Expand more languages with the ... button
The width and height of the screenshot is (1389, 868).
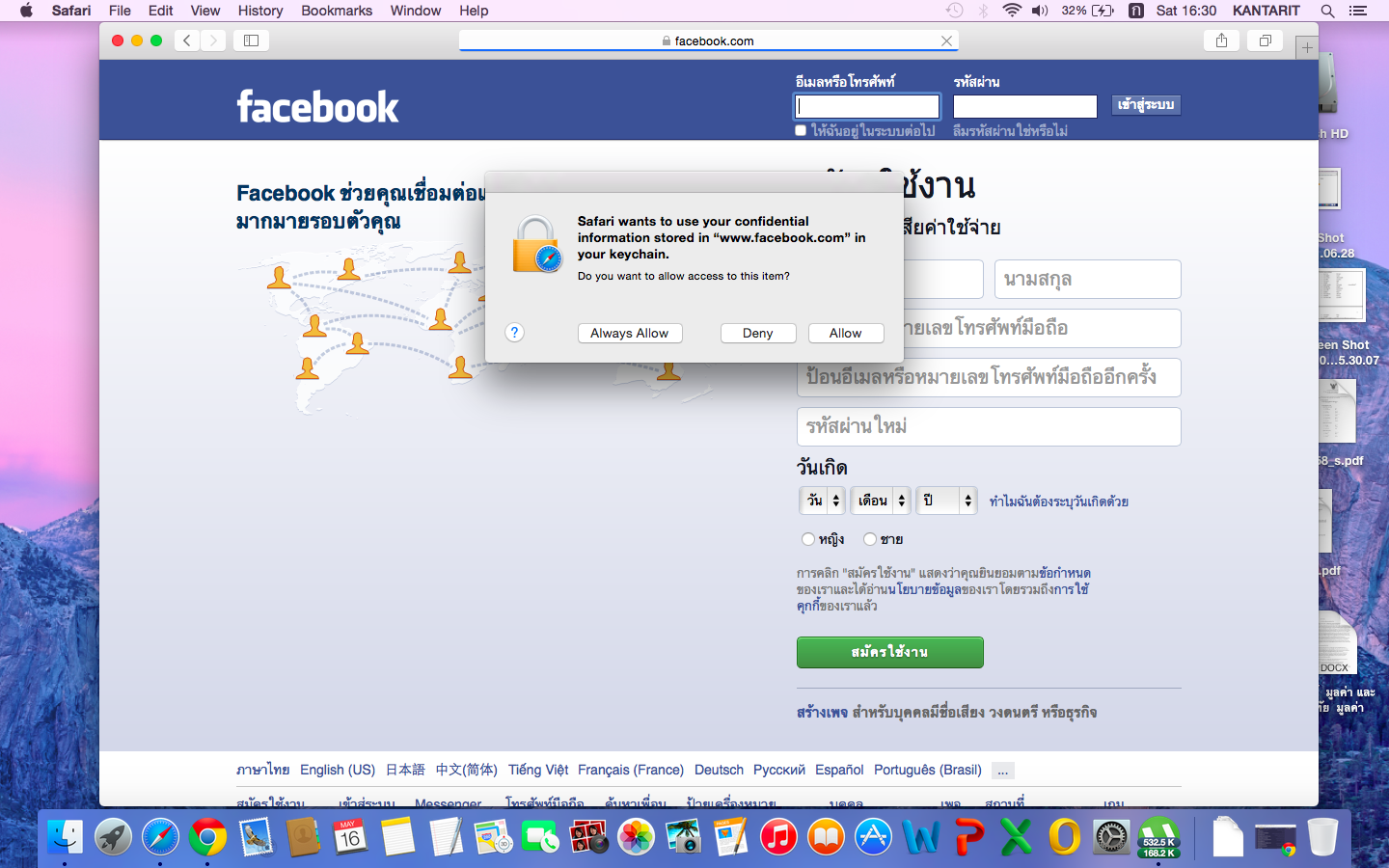(x=1003, y=771)
